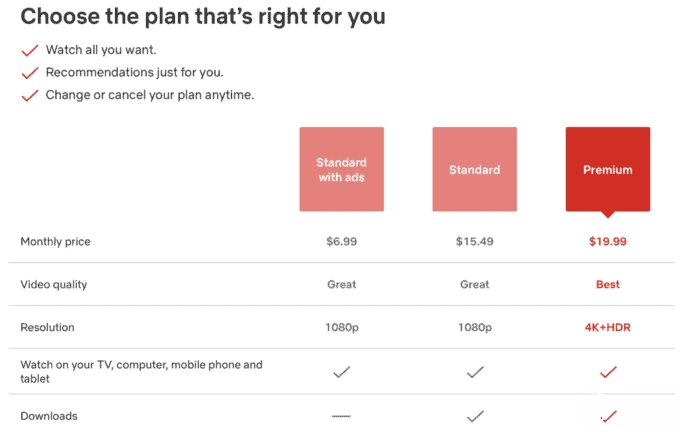Click the Standard plan Downloads checkmark
694x438 pixels.
474,415
